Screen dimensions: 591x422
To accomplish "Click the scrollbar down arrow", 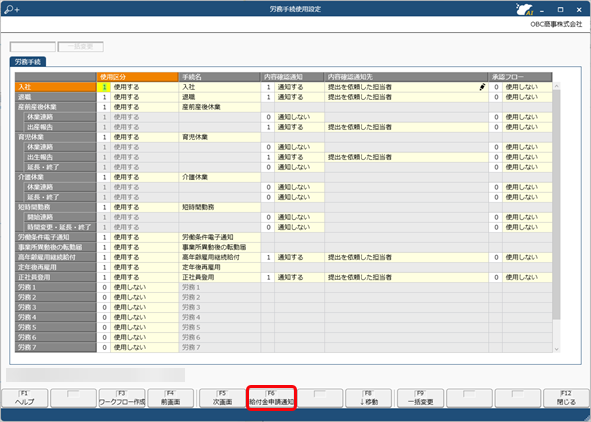I will [556, 349].
